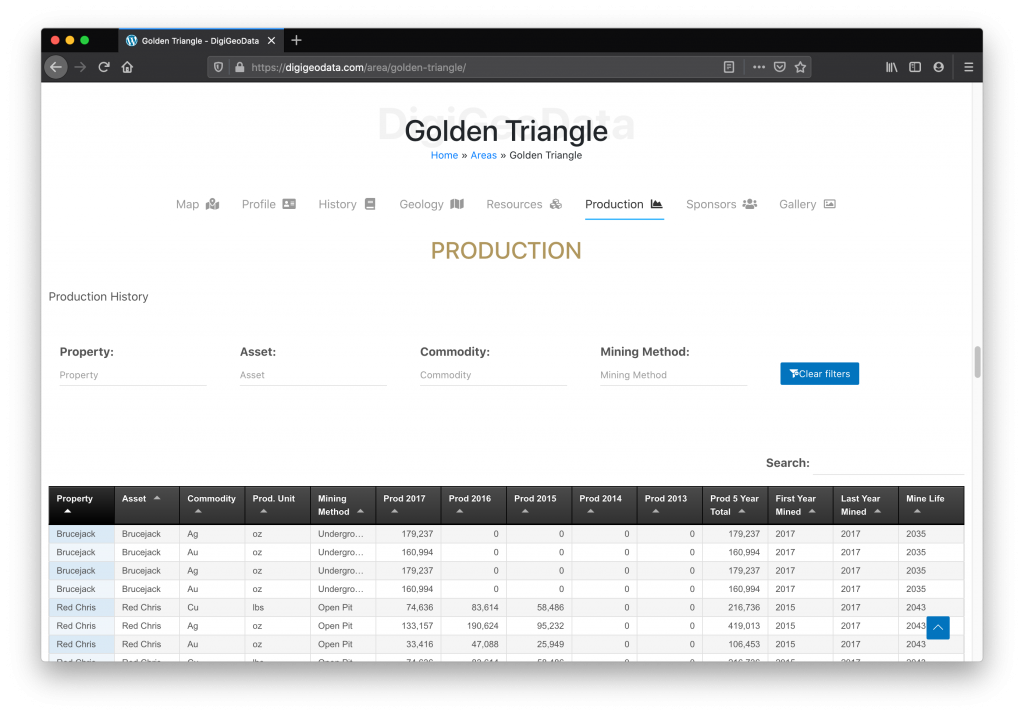Open the browser home icon
The image size is (1024, 716).
127,67
